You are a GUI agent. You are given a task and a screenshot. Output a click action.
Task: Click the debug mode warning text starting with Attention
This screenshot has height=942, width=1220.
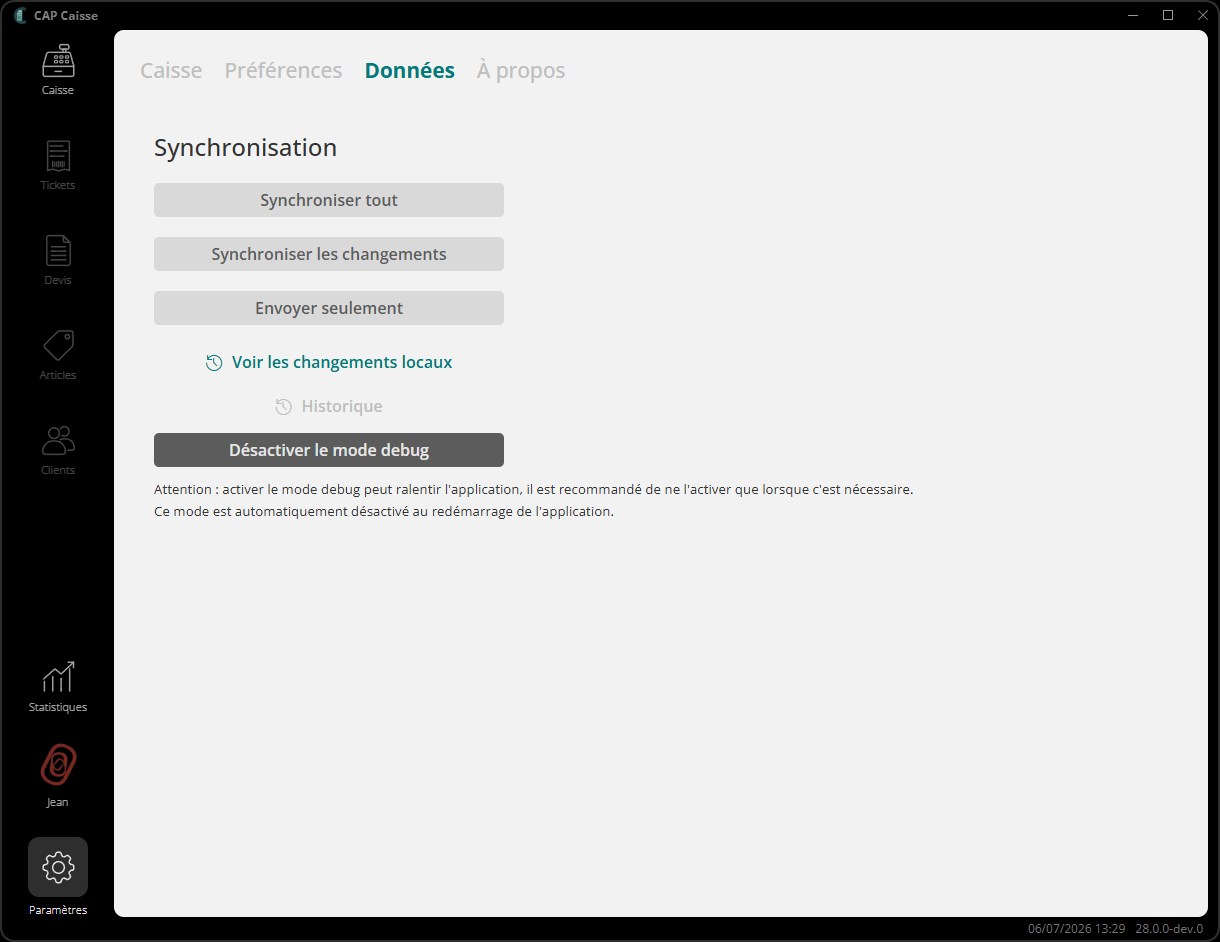(534, 490)
